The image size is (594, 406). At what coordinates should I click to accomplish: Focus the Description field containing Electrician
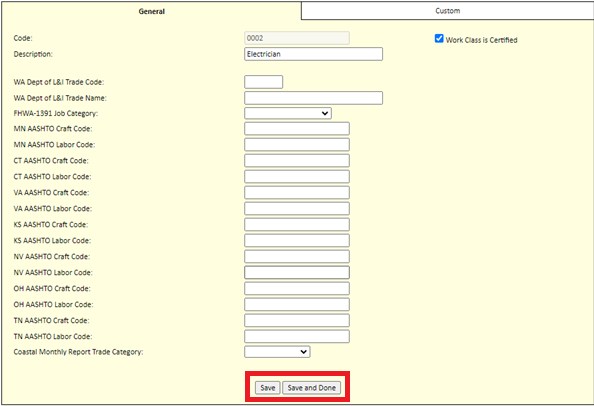coord(313,54)
